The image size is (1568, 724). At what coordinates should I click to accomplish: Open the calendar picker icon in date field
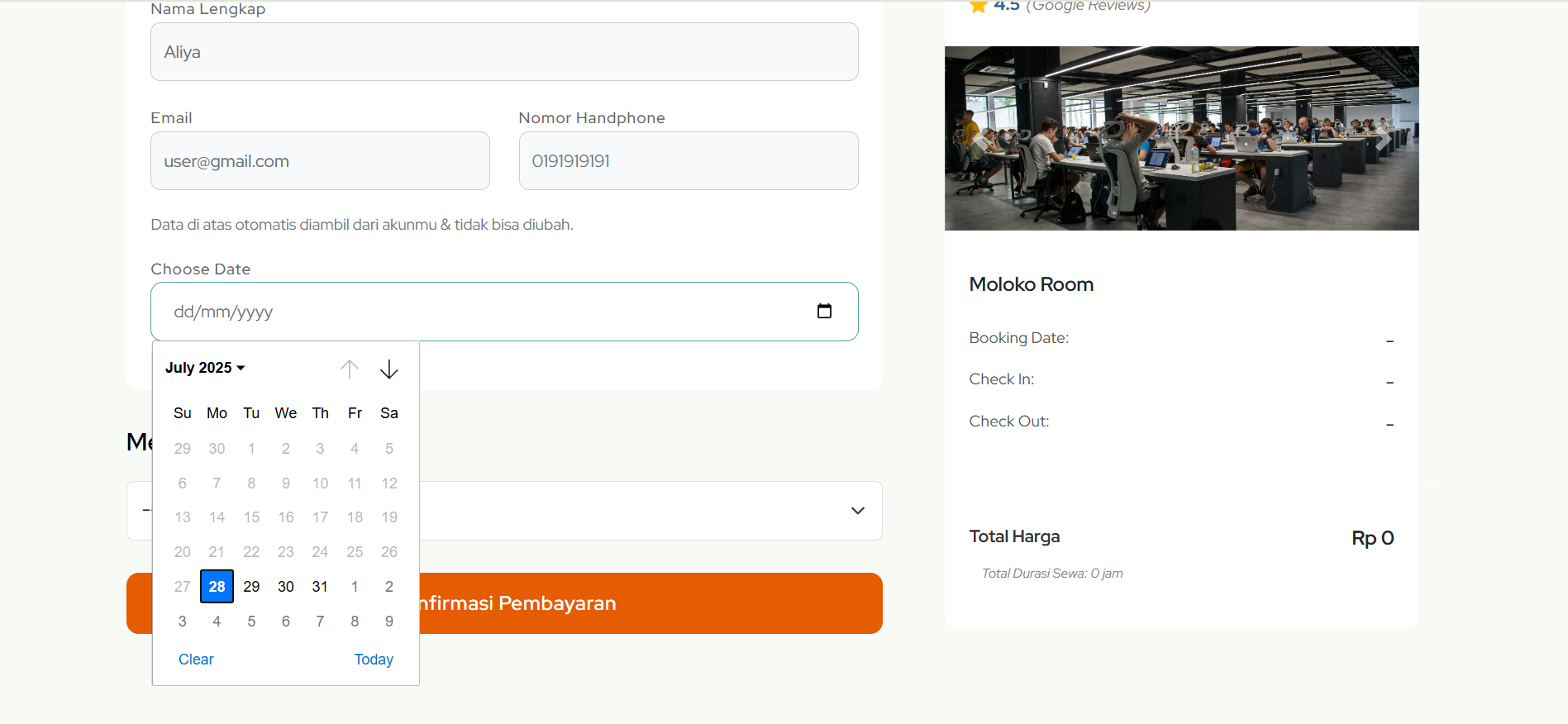tap(824, 311)
